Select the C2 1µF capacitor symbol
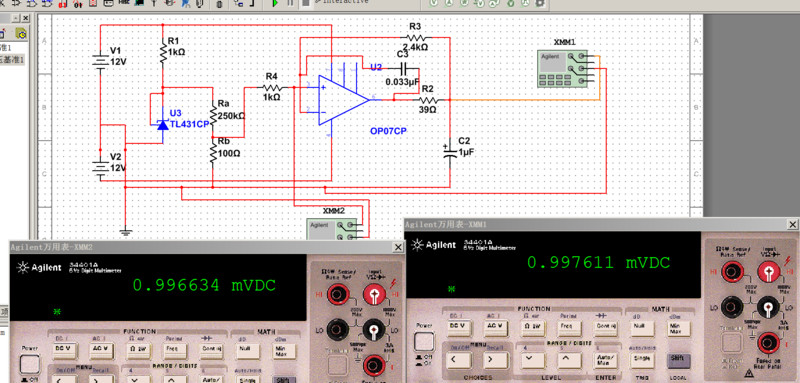The width and height of the screenshot is (800, 383). pos(450,152)
